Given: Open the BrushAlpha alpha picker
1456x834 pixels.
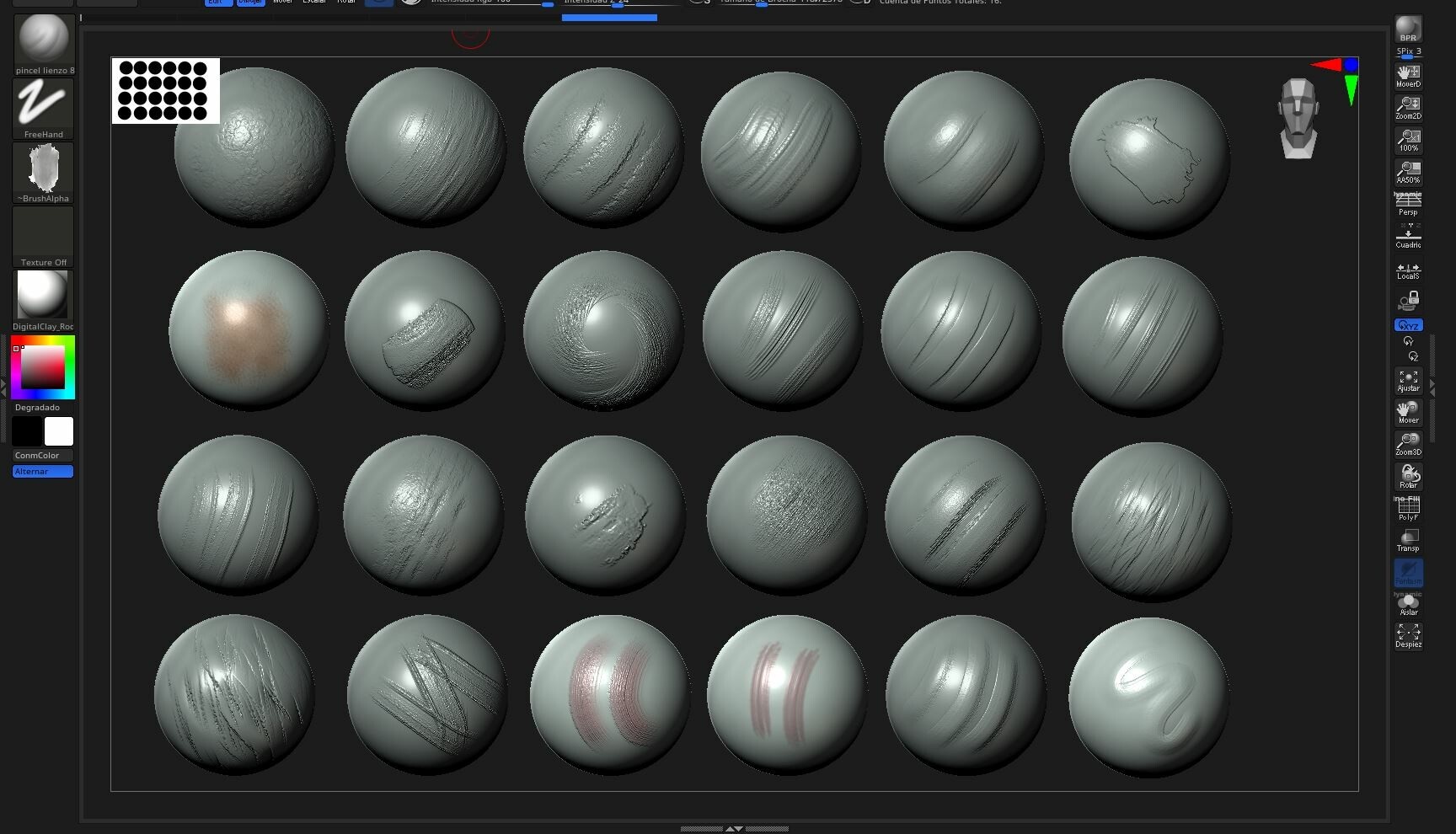Looking at the screenshot, I should (x=42, y=168).
